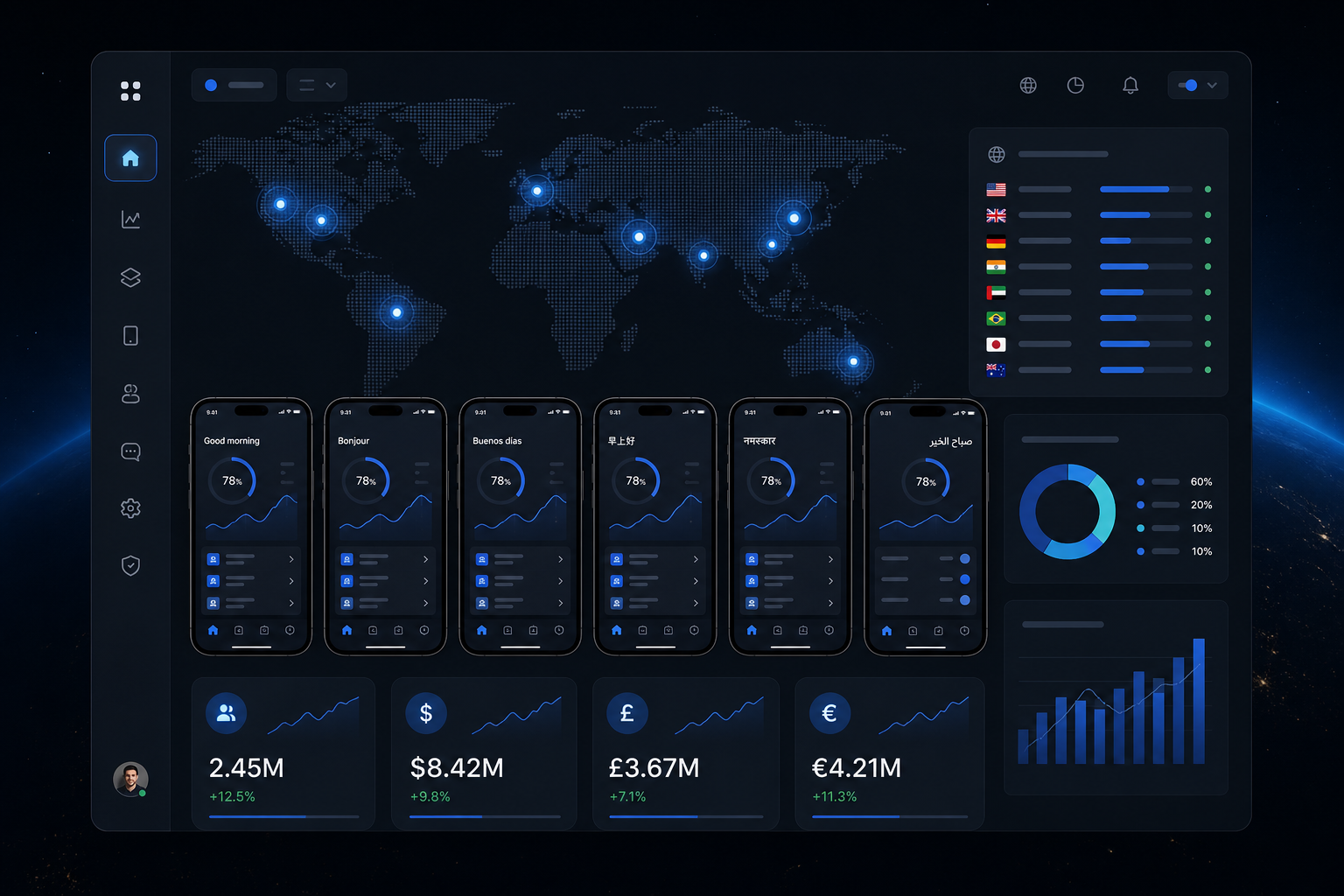Select the Japan flag row
The image size is (1344, 896).
(1099, 344)
